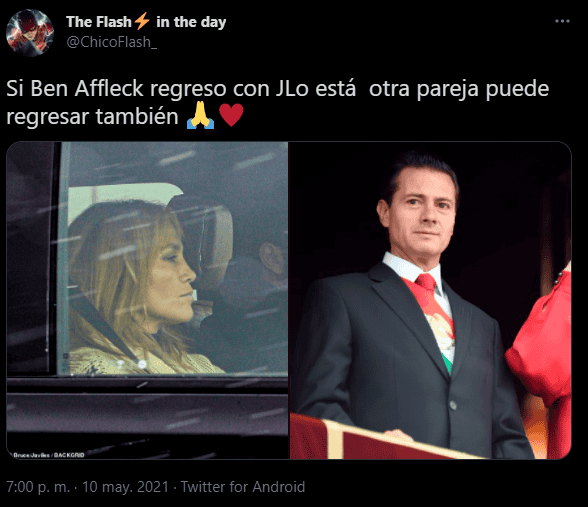Click The Flash profile avatar picture
Screen dimensions: 588x507
(30, 33)
